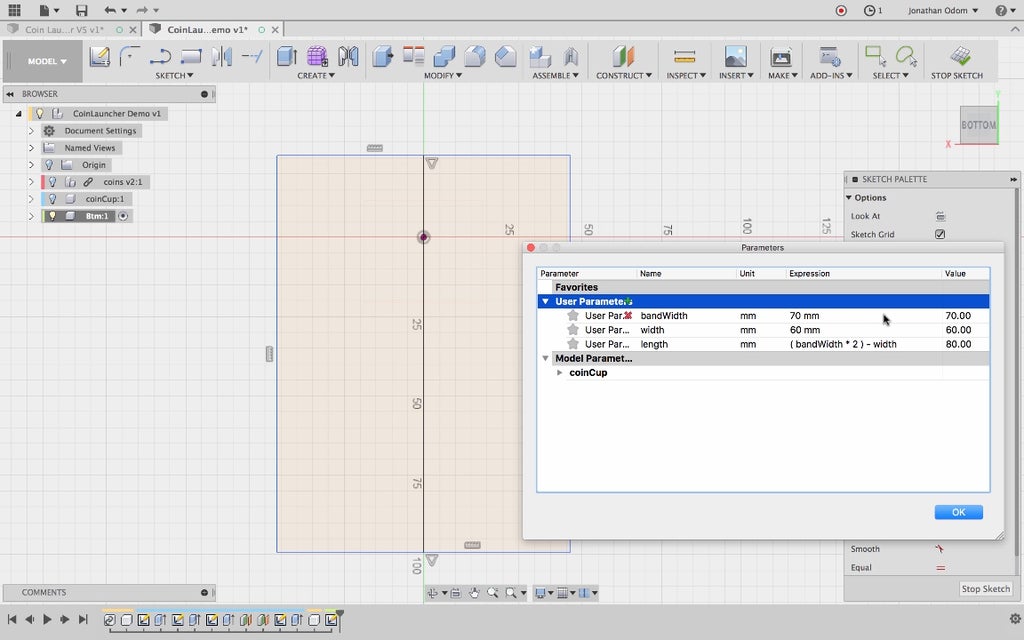The width and height of the screenshot is (1024, 640).
Task: Toggle the Sketch Grid checkbox
Action: [x=940, y=234]
